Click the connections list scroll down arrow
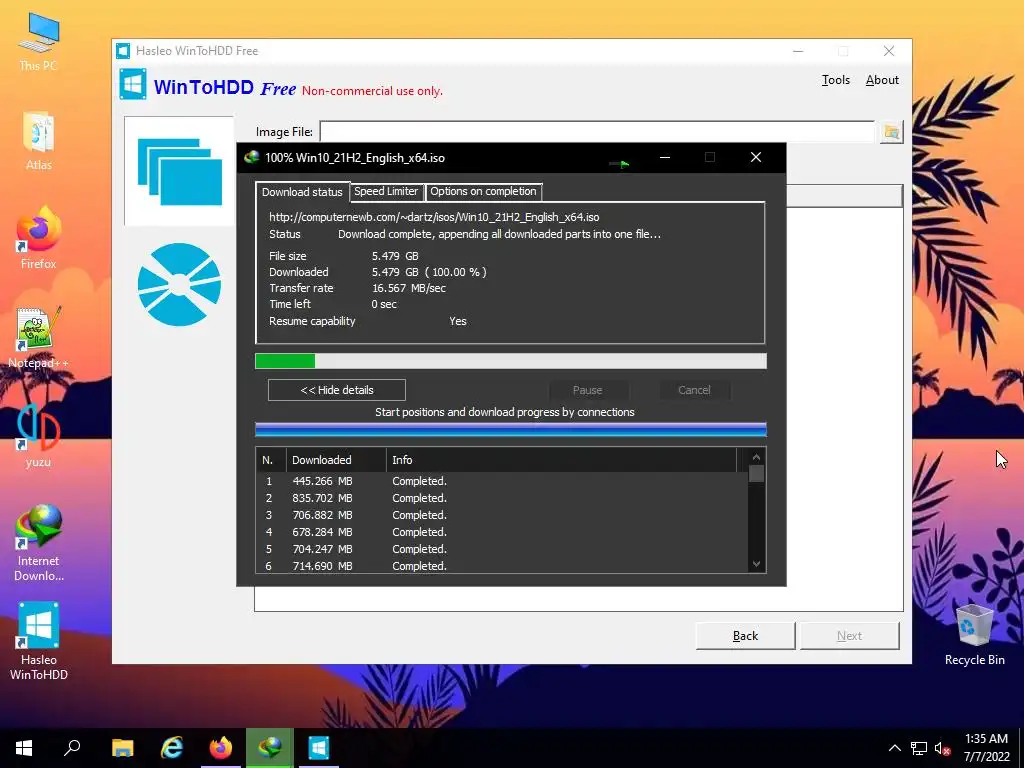The width and height of the screenshot is (1024, 768). [756, 564]
